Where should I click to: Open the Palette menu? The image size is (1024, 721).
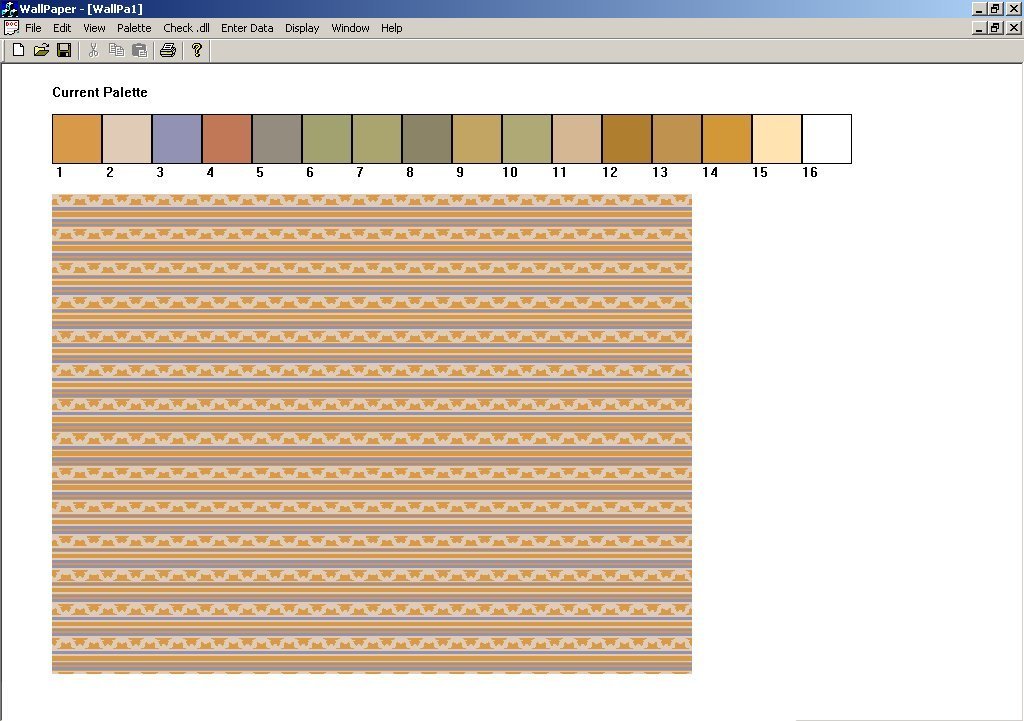(x=134, y=28)
